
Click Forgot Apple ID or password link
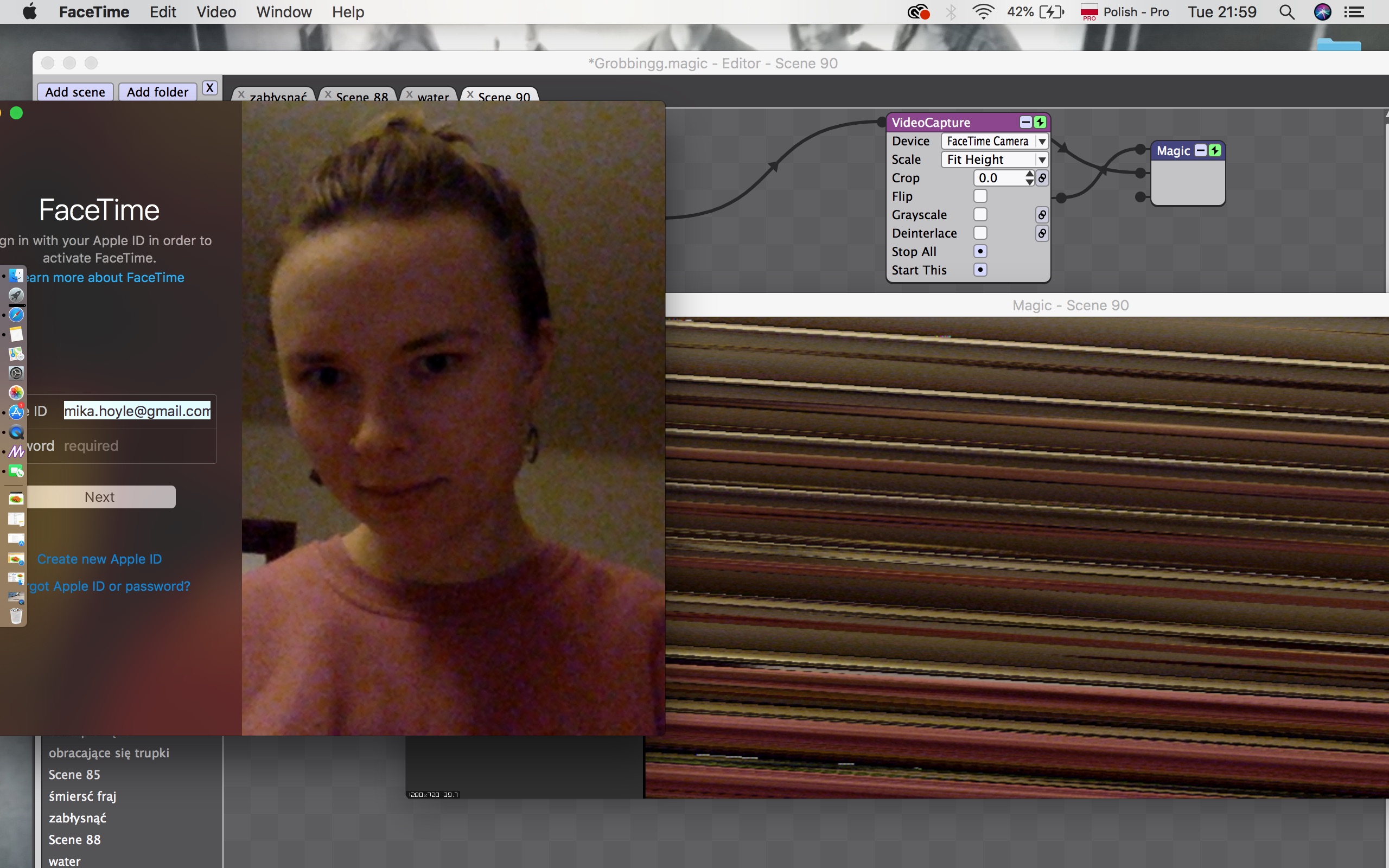[109, 586]
